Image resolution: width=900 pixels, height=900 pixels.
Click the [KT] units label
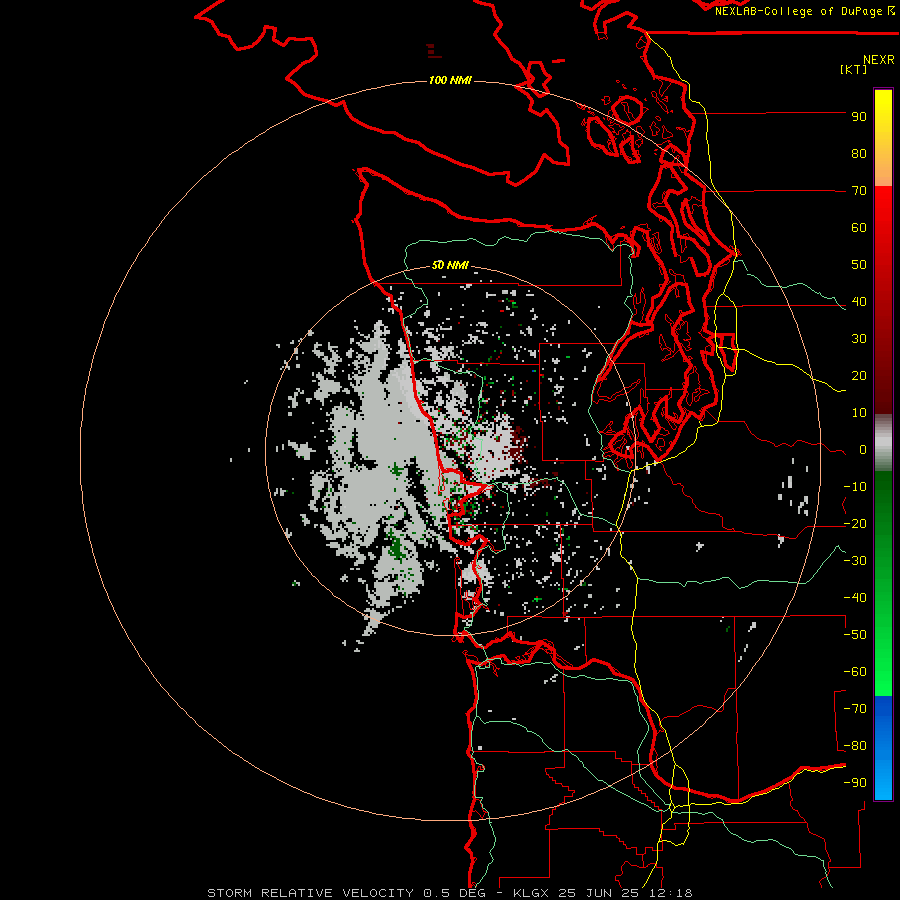(853, 69)
